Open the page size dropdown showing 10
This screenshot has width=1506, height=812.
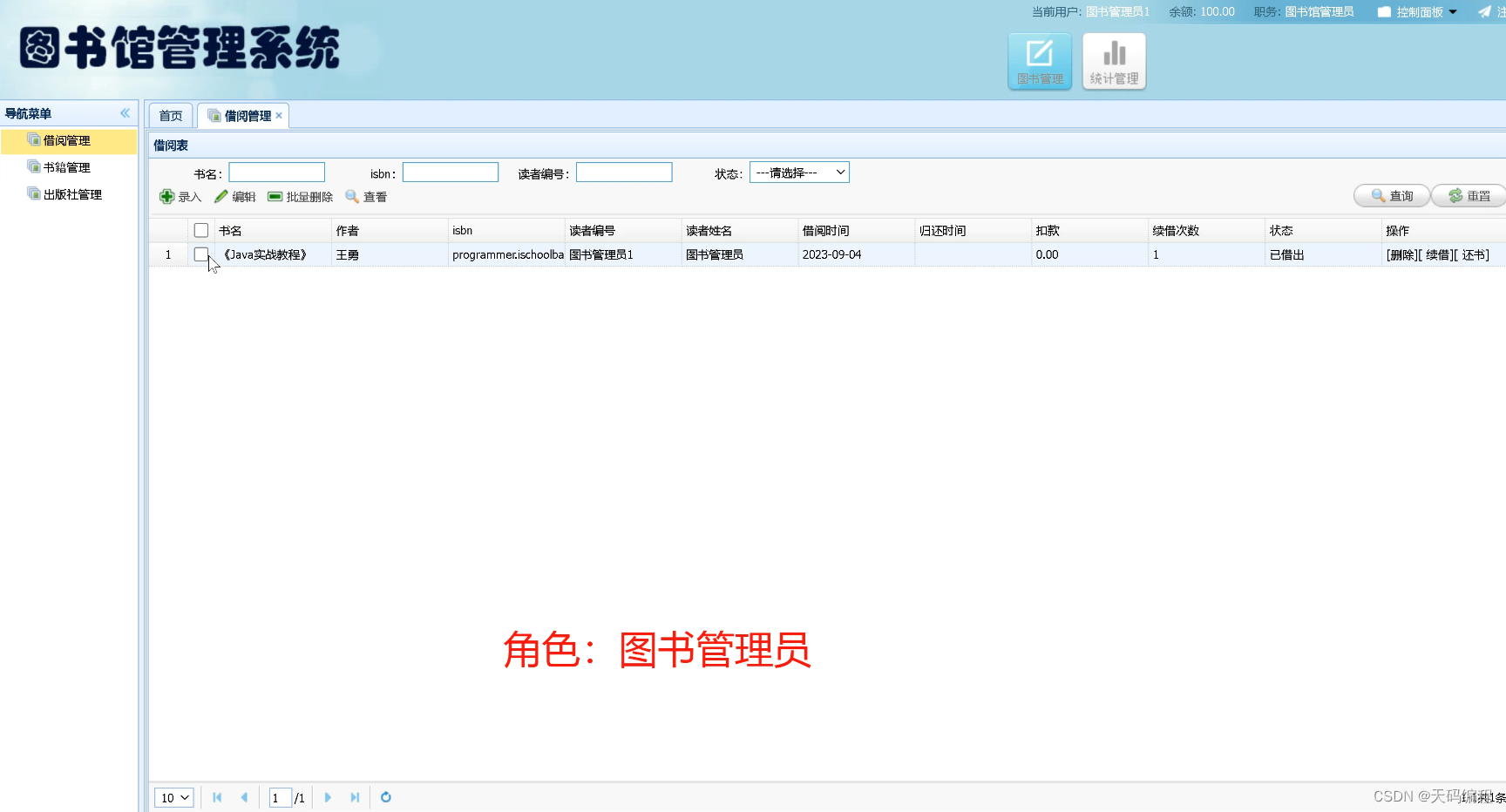click(x=173, y=798)
